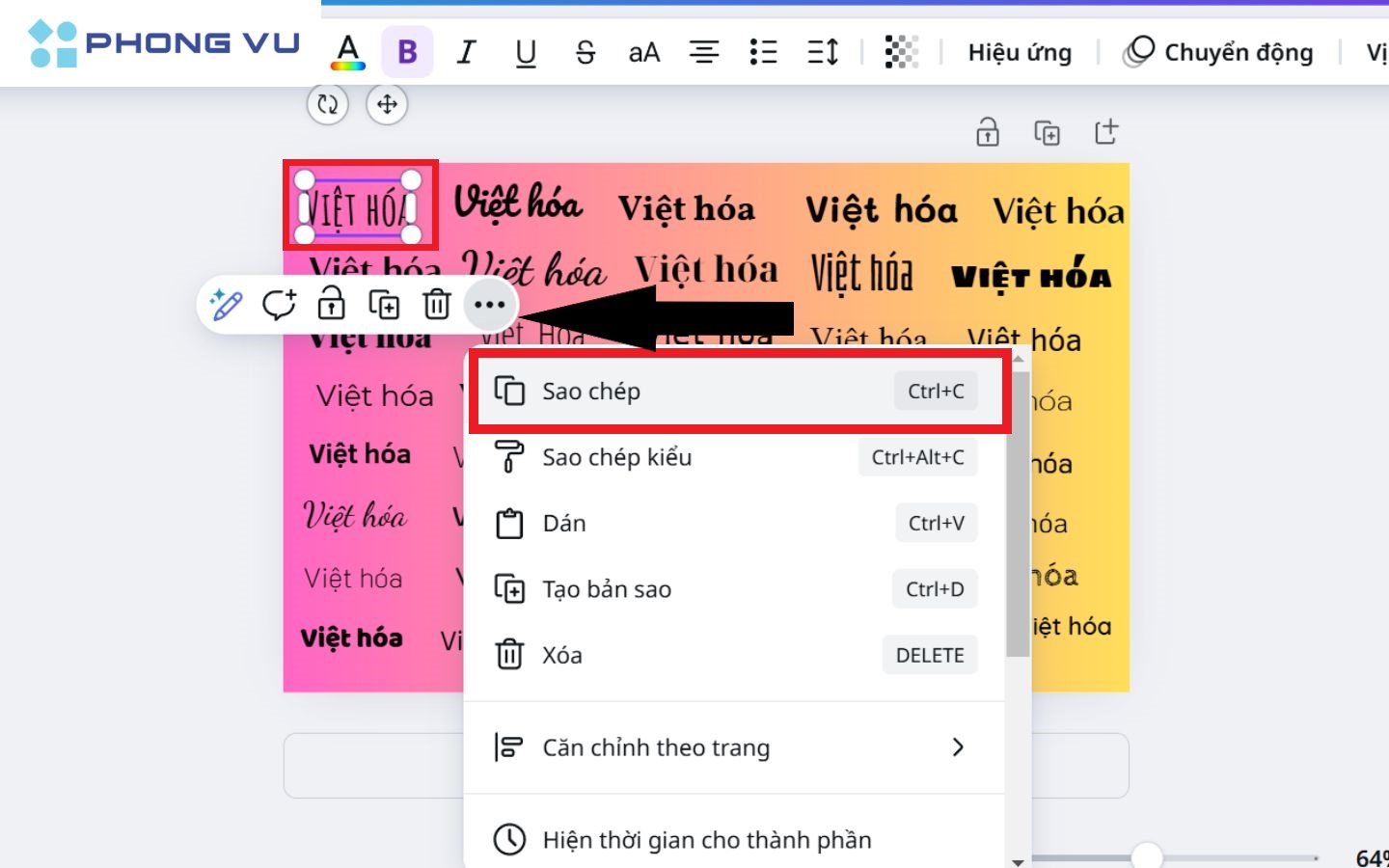Toggle underline formatting
The width and height of the screenshot is (1389, 868).
(x=526, y=52)
